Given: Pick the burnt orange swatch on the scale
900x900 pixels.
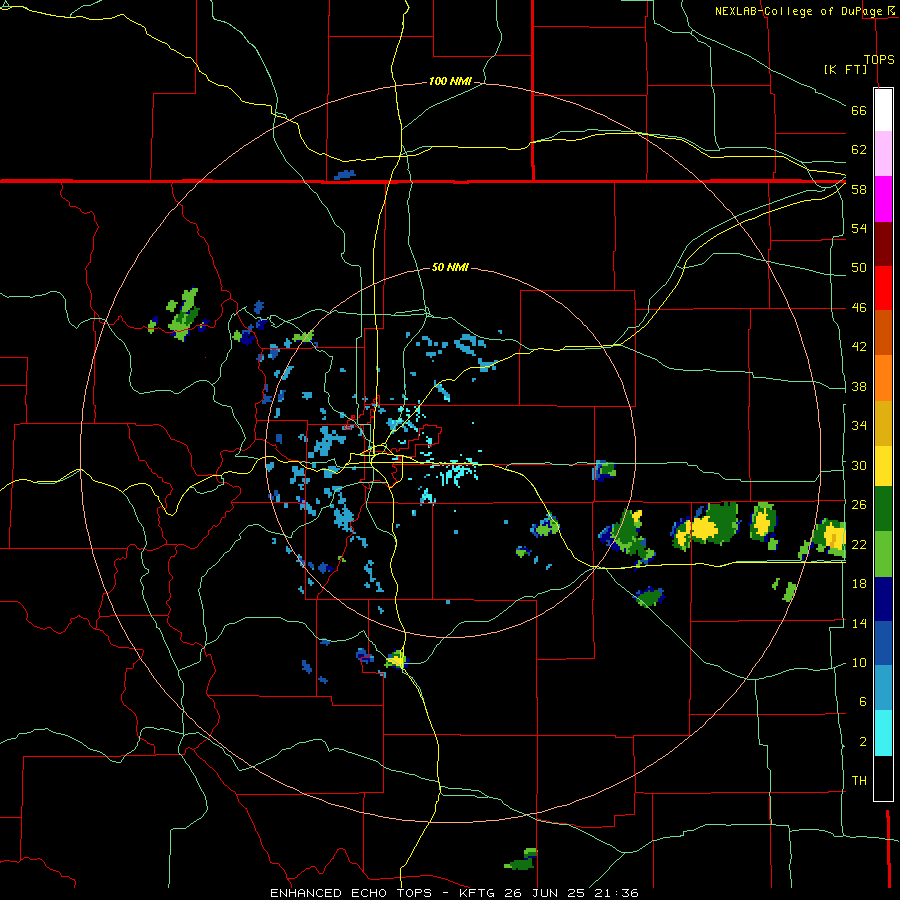Looking at the screenshot, I should pyautogui.click(x=883, y=332).
